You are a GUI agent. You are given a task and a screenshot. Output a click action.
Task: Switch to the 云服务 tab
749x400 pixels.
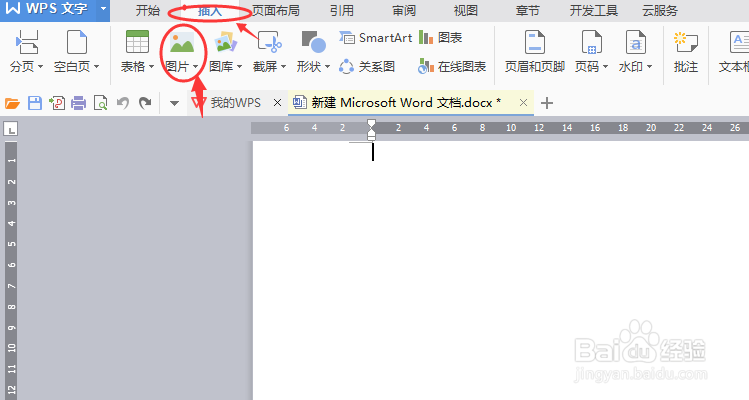(660, 11)
